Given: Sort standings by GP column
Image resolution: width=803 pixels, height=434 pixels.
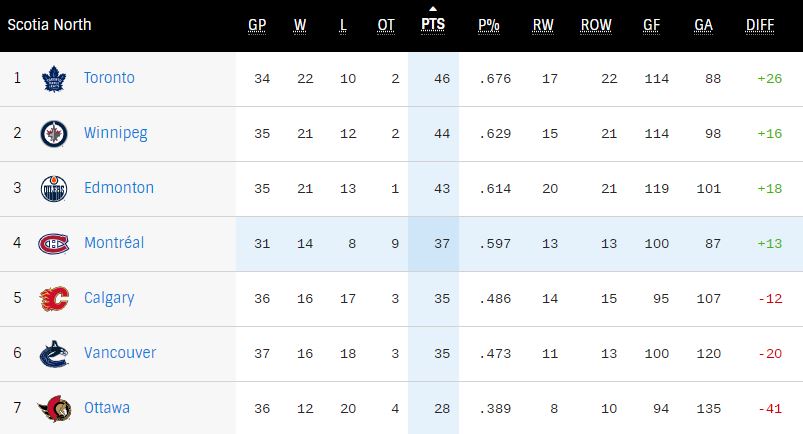Looking at the screenshot, I should point(257,25).
